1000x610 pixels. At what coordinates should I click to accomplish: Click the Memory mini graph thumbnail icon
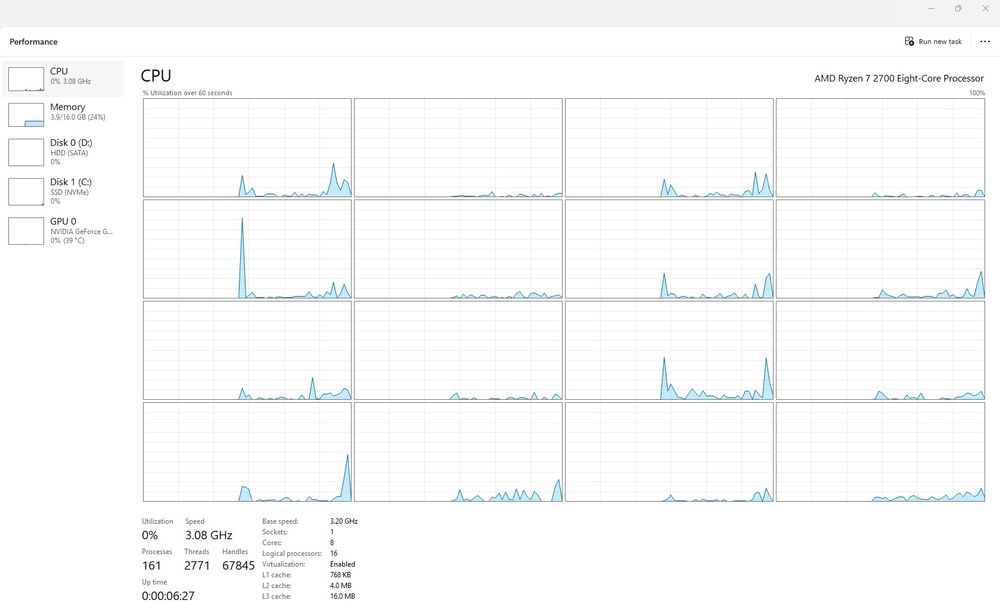click(26, 115)
